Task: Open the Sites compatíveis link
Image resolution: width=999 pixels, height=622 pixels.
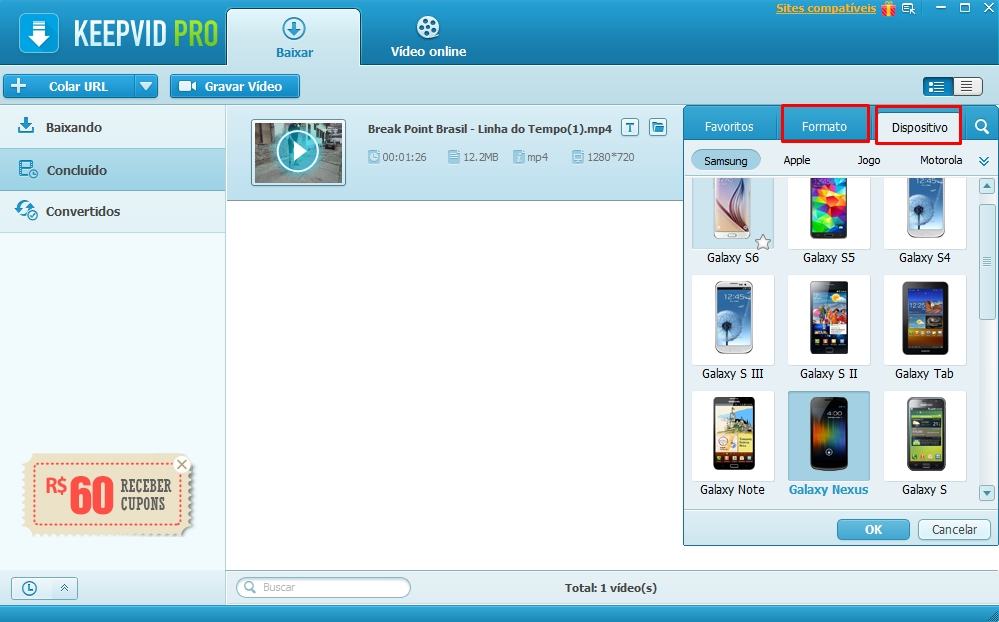Action: [826, 9]
